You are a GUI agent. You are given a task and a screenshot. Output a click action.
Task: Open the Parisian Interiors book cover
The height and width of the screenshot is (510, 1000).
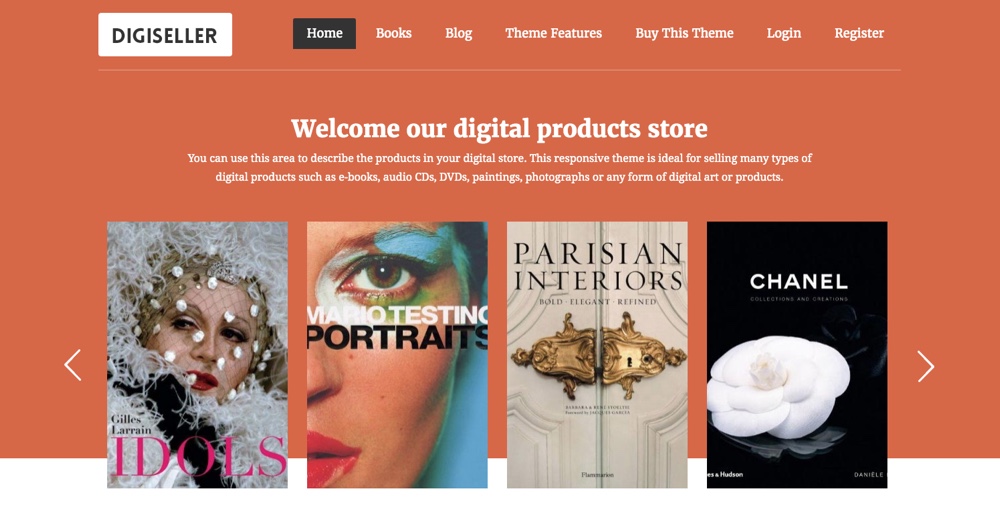click(x=597, y=354)
